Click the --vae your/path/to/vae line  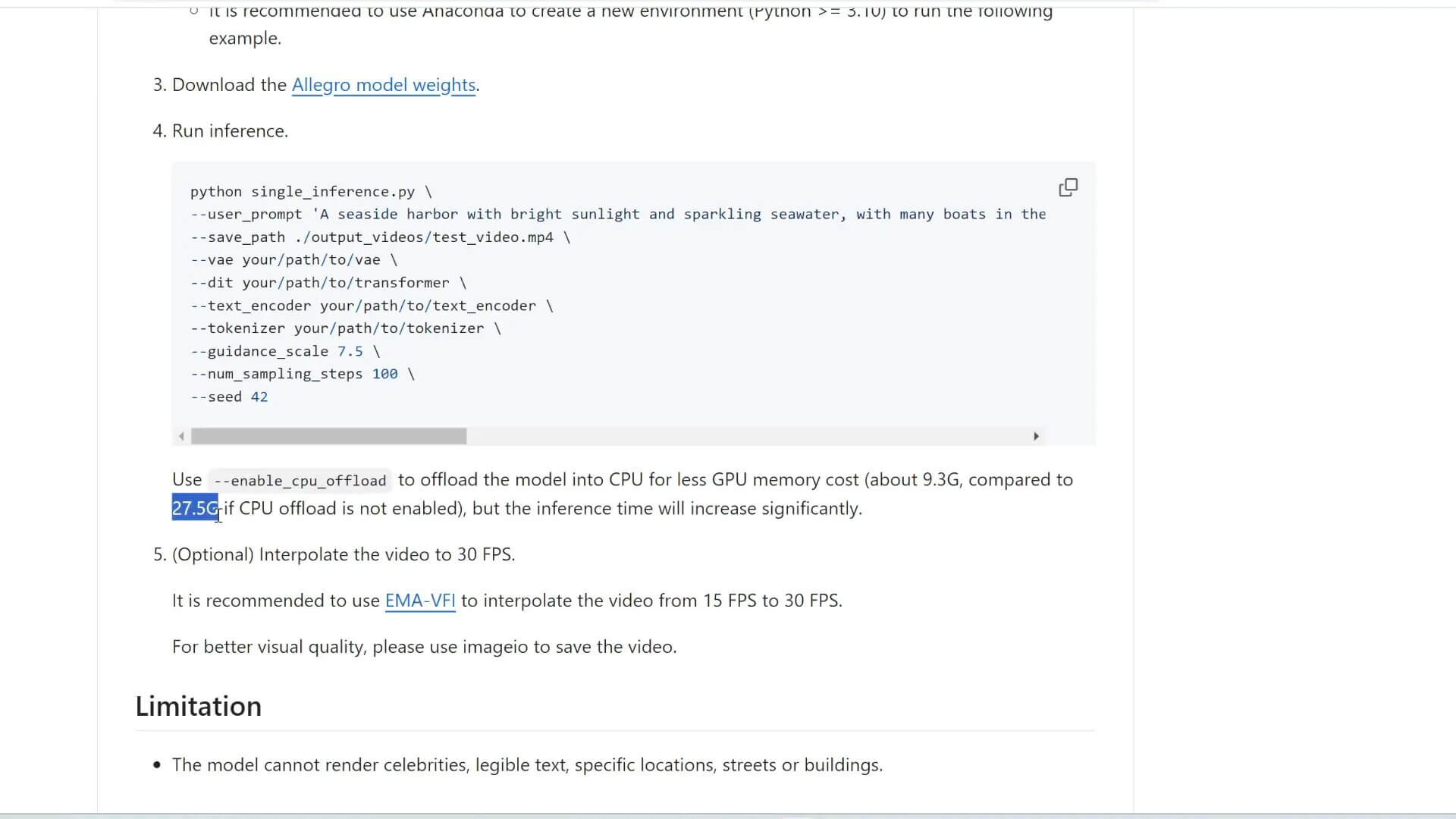[x=293, y=260]
